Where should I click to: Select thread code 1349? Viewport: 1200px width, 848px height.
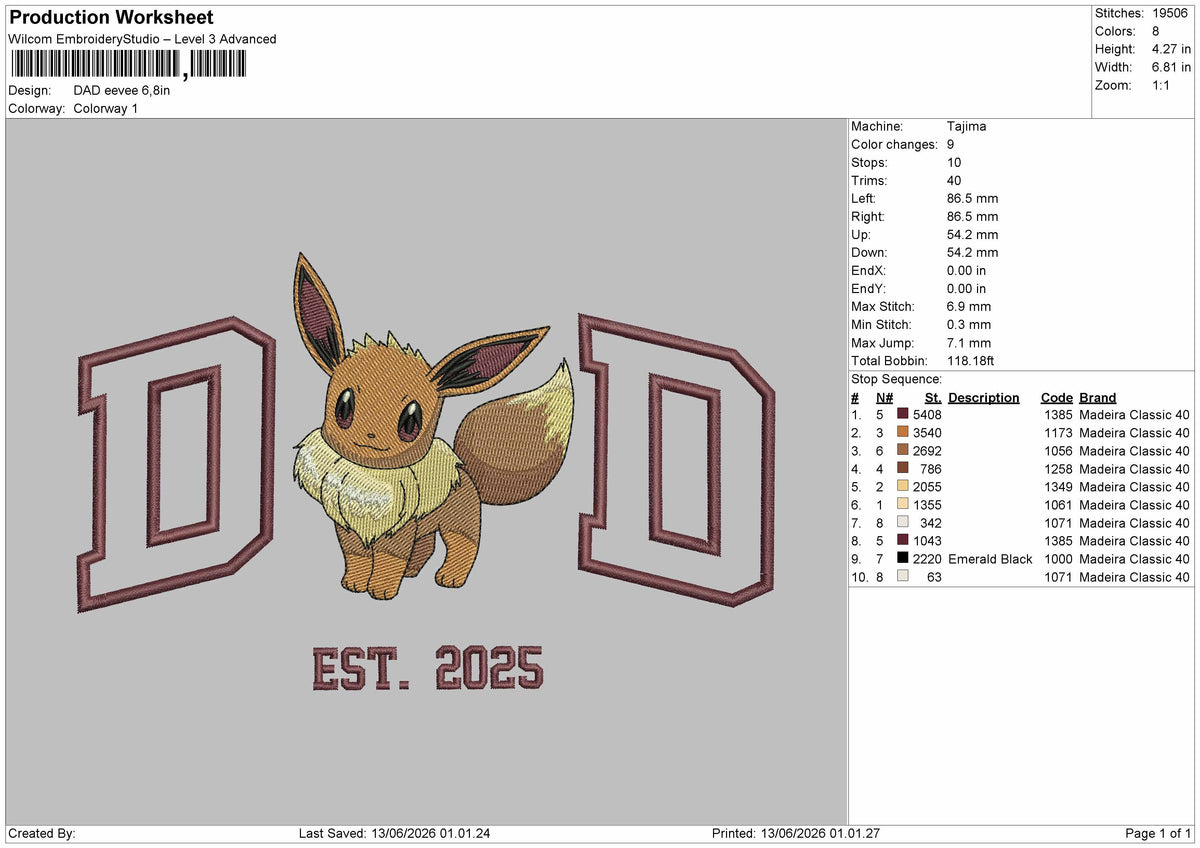click(1059, 487)
